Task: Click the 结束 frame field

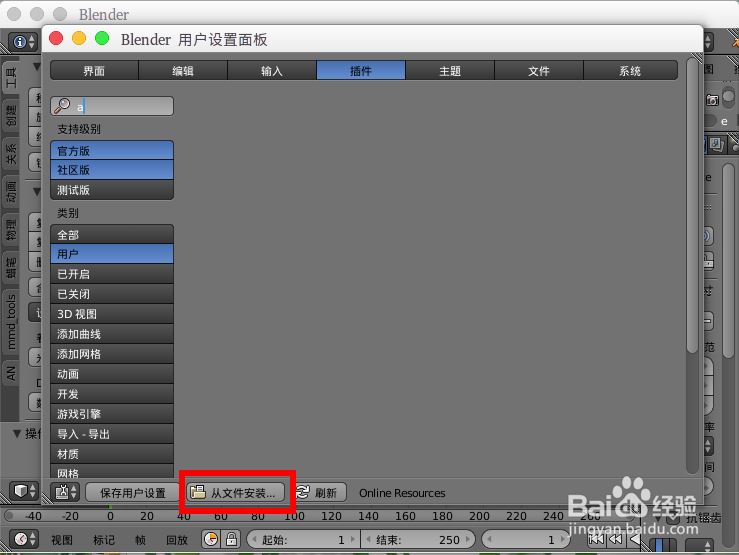Action: pos(418,539)
